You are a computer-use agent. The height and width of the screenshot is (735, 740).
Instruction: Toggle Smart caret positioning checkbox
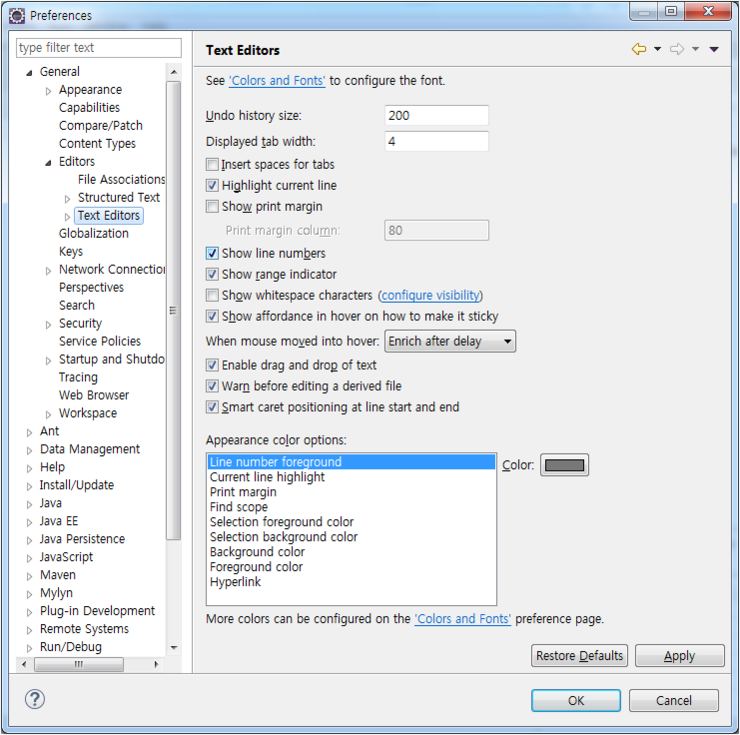(212, 407)
